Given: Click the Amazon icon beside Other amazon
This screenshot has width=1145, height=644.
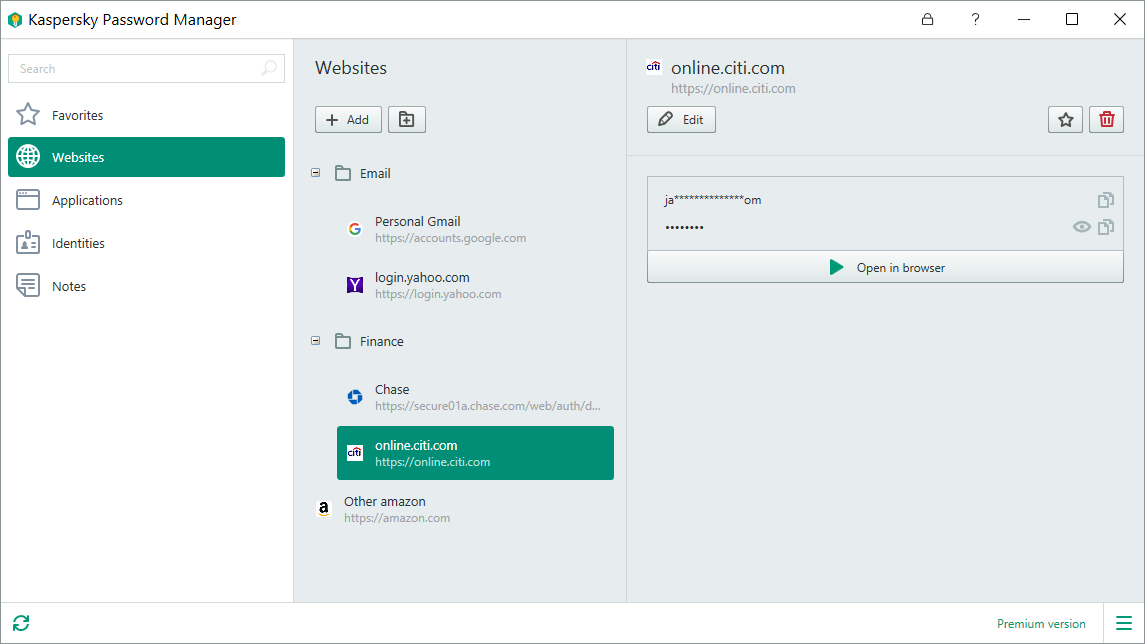Looking at the screenshot, I should 323,509.
